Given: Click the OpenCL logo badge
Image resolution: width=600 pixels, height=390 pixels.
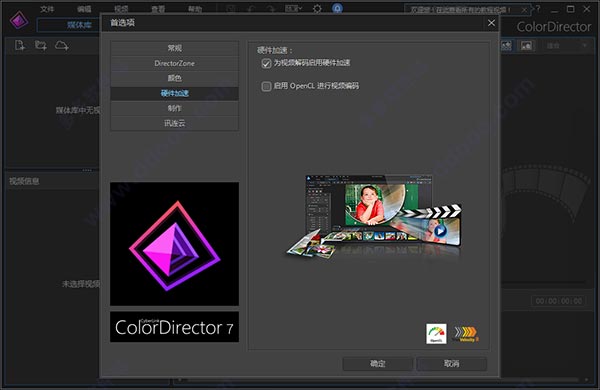Looking at the screenshot, I should 436,333.
